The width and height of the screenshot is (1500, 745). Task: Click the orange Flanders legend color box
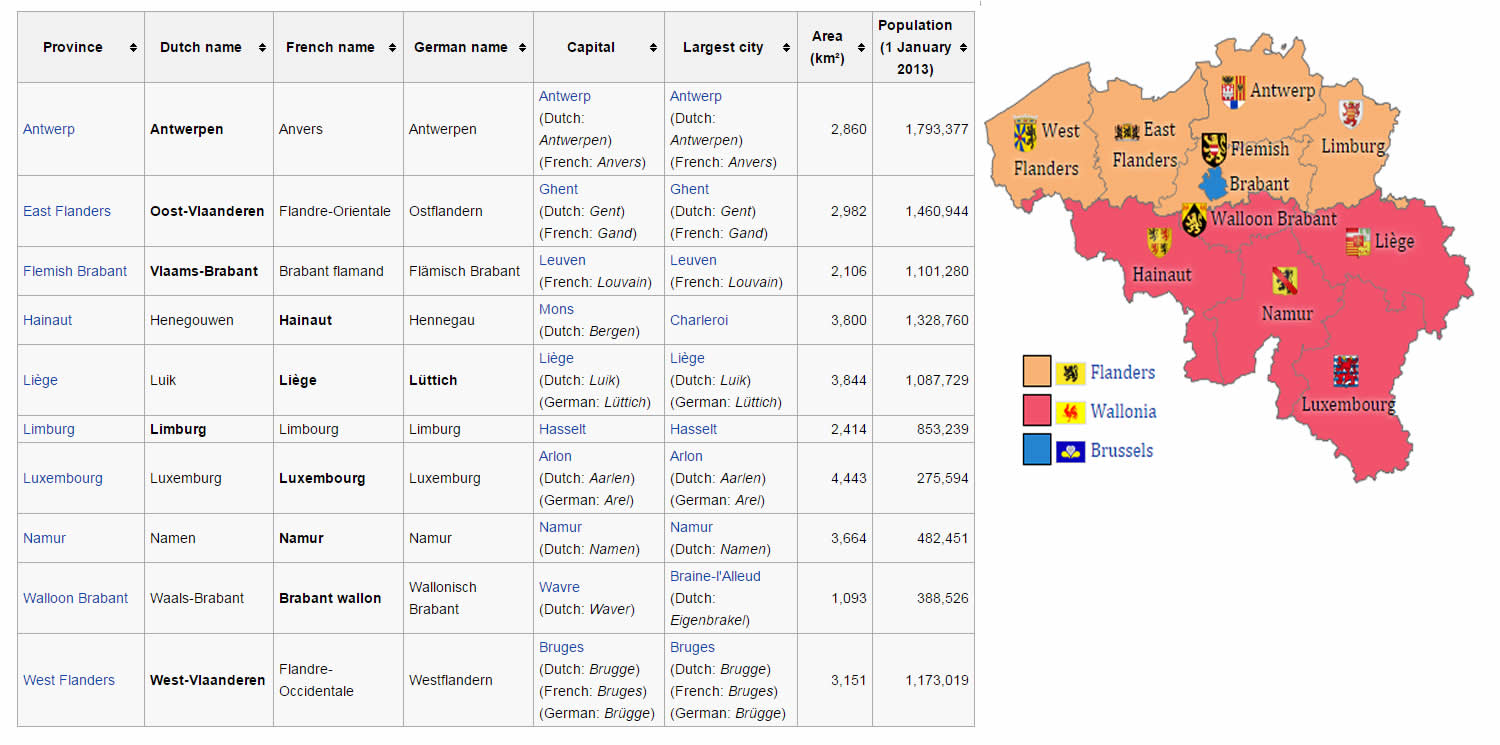coord(1036,372)
